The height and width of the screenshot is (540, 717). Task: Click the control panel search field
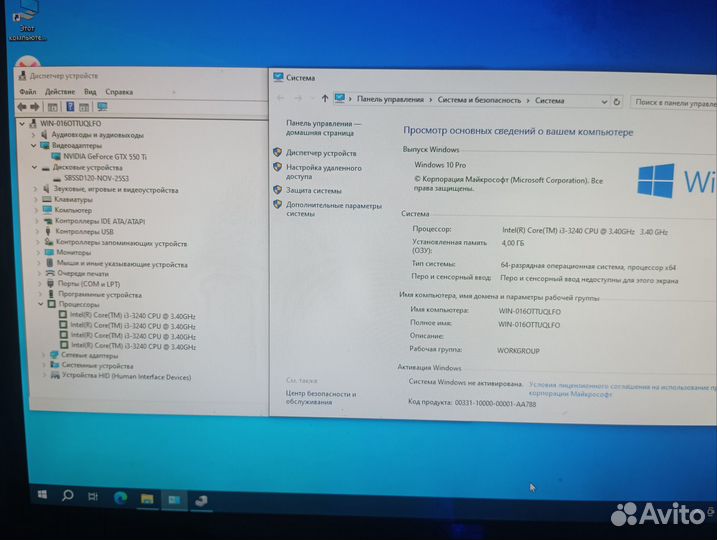tap(674, 101)
